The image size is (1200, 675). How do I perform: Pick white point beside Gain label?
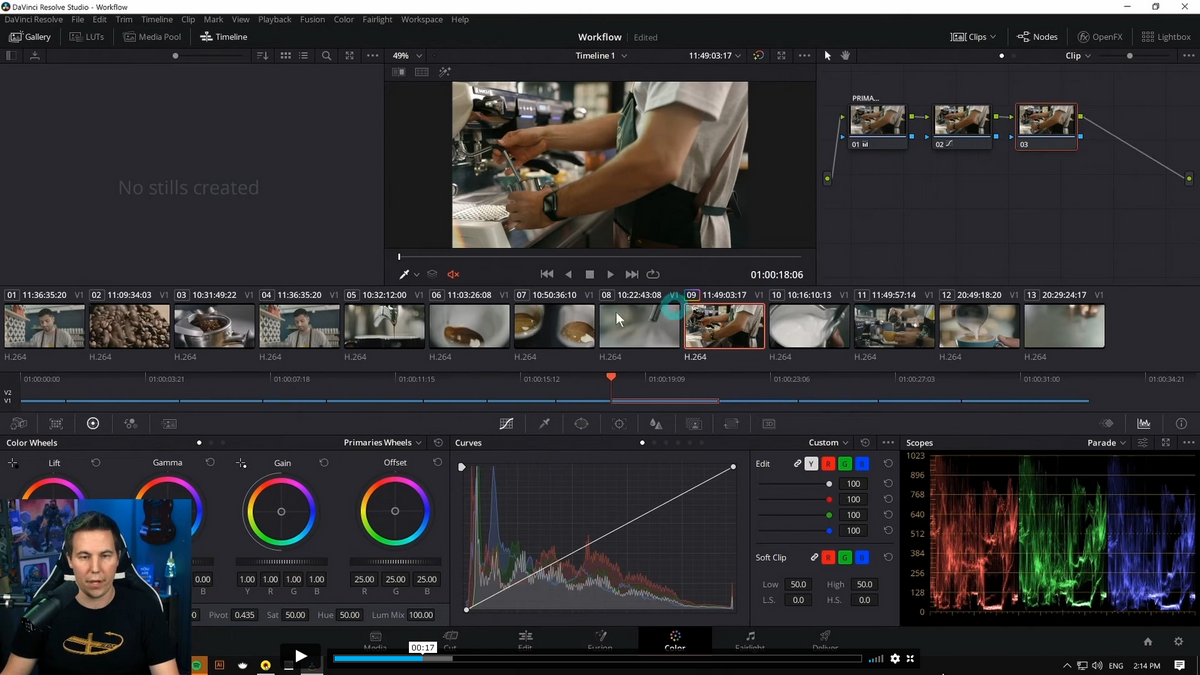[x=241, y=463]
